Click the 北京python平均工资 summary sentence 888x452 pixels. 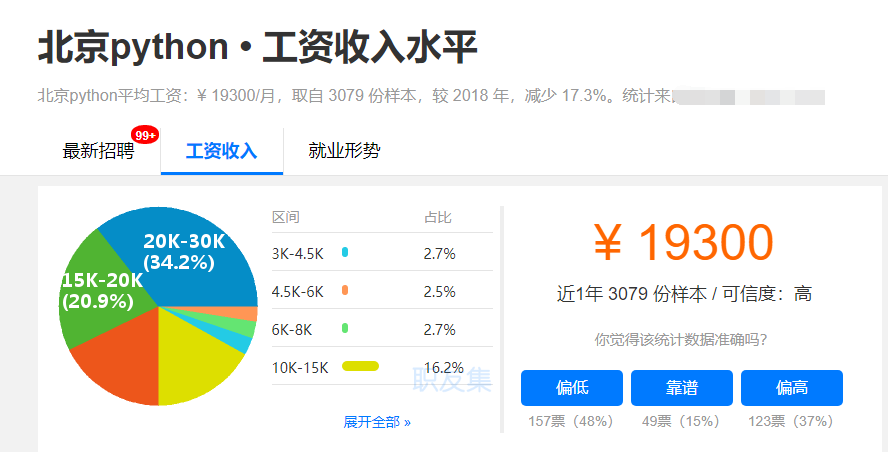coord(354,96)
